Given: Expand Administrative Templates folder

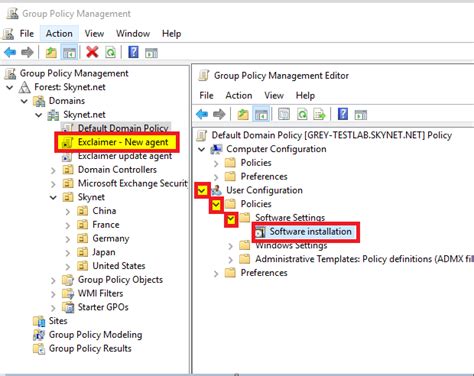Looking at the screenshot, I should [231, 260].
